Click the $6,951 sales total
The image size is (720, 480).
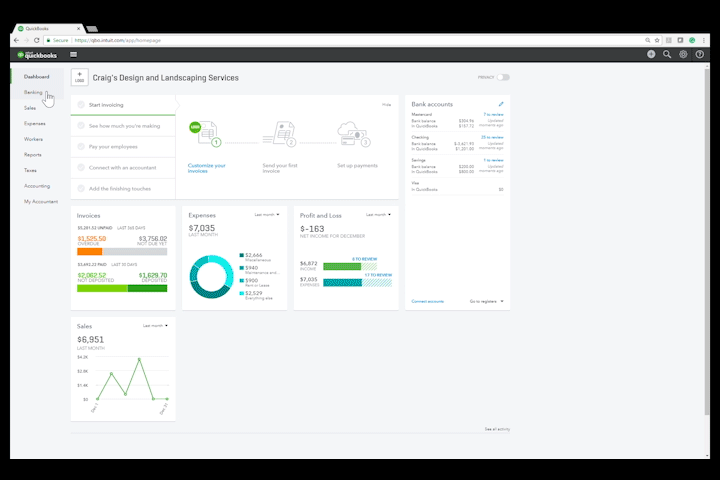(x=90, y=340)
